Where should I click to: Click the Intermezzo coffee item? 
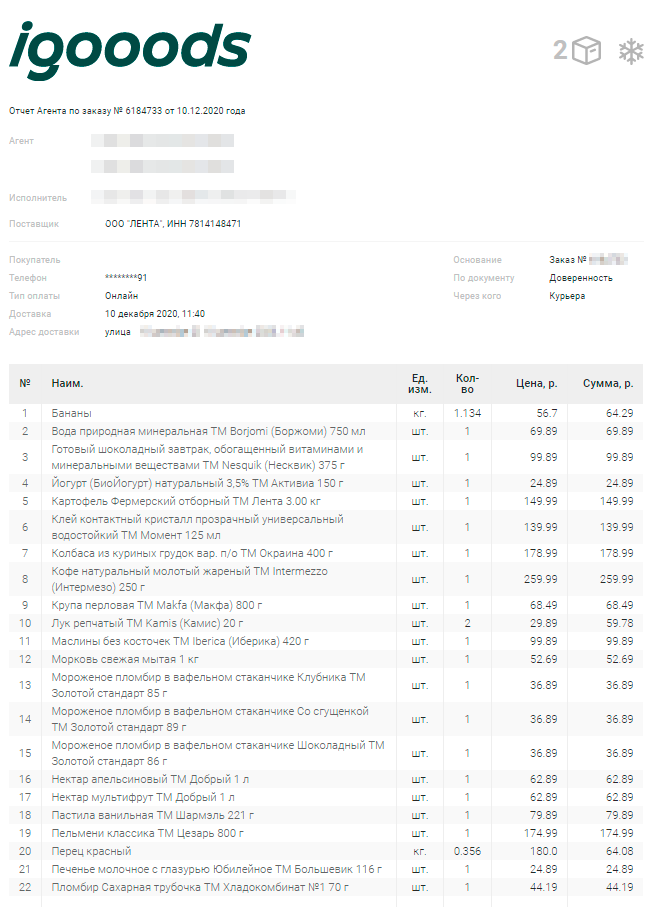point(189,579)
